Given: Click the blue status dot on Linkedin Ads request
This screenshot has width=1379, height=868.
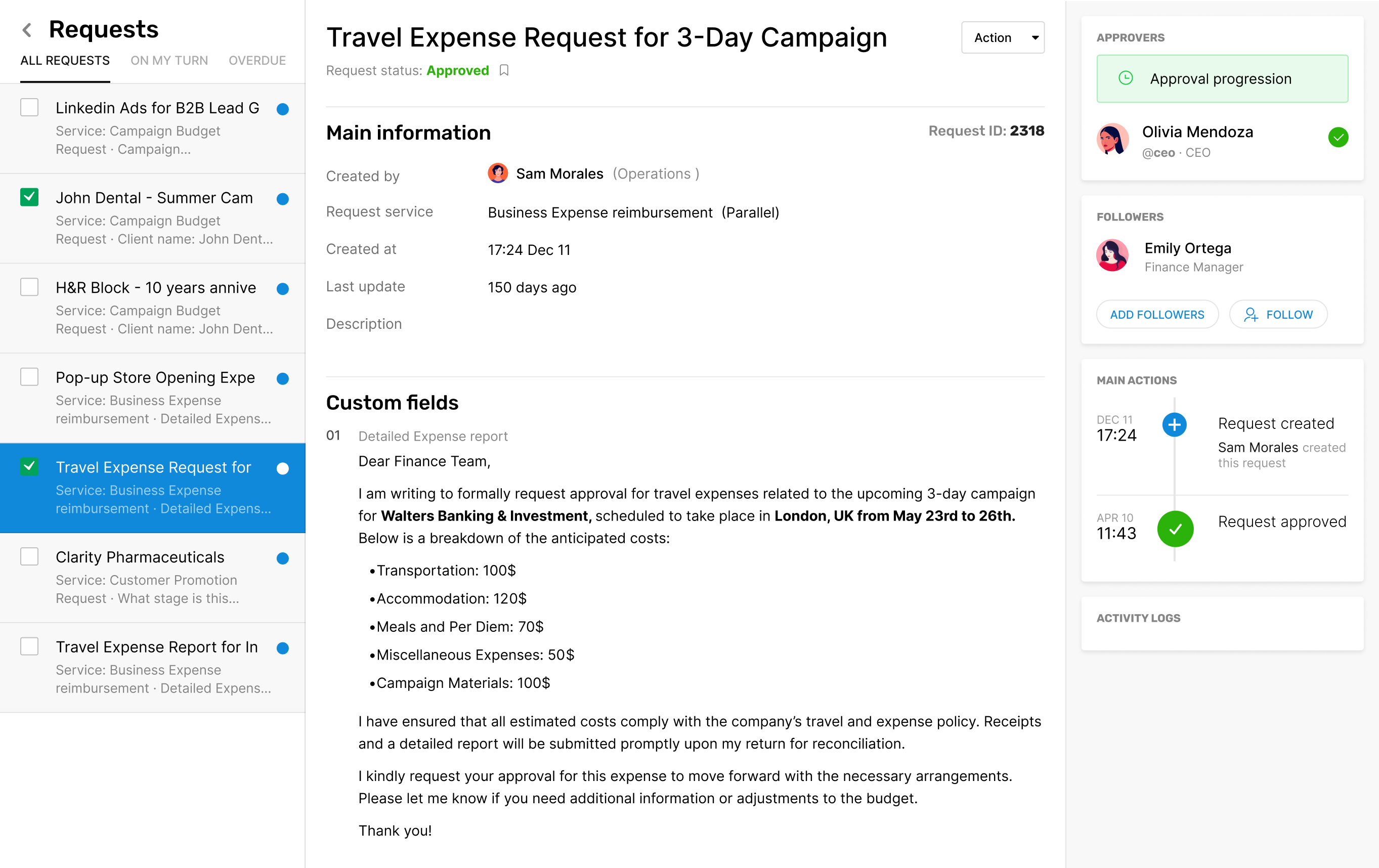Looking at the screenshot, I should [x=282, y=108].
